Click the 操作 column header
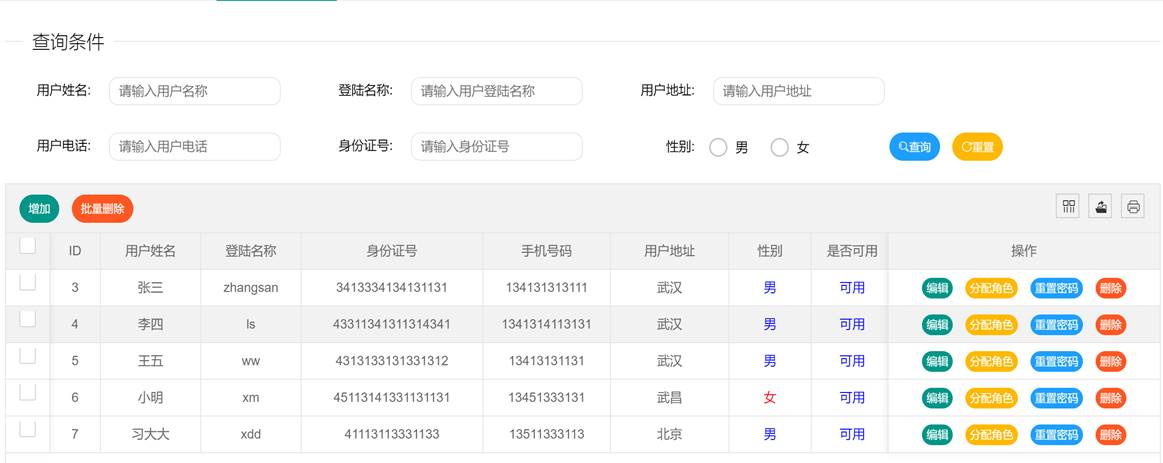1163x463 pixels. [x=1024, y=251]
